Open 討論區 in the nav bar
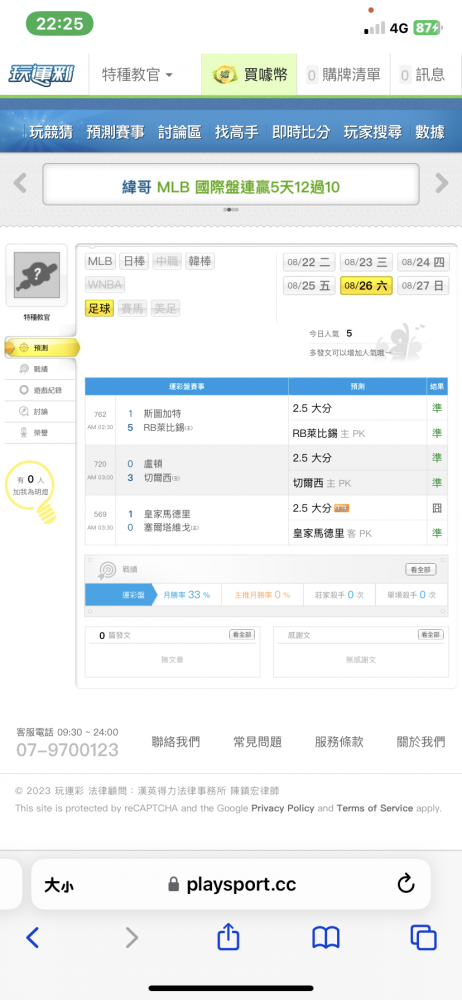The image size is (462, 1000). [x=179, y=132]
